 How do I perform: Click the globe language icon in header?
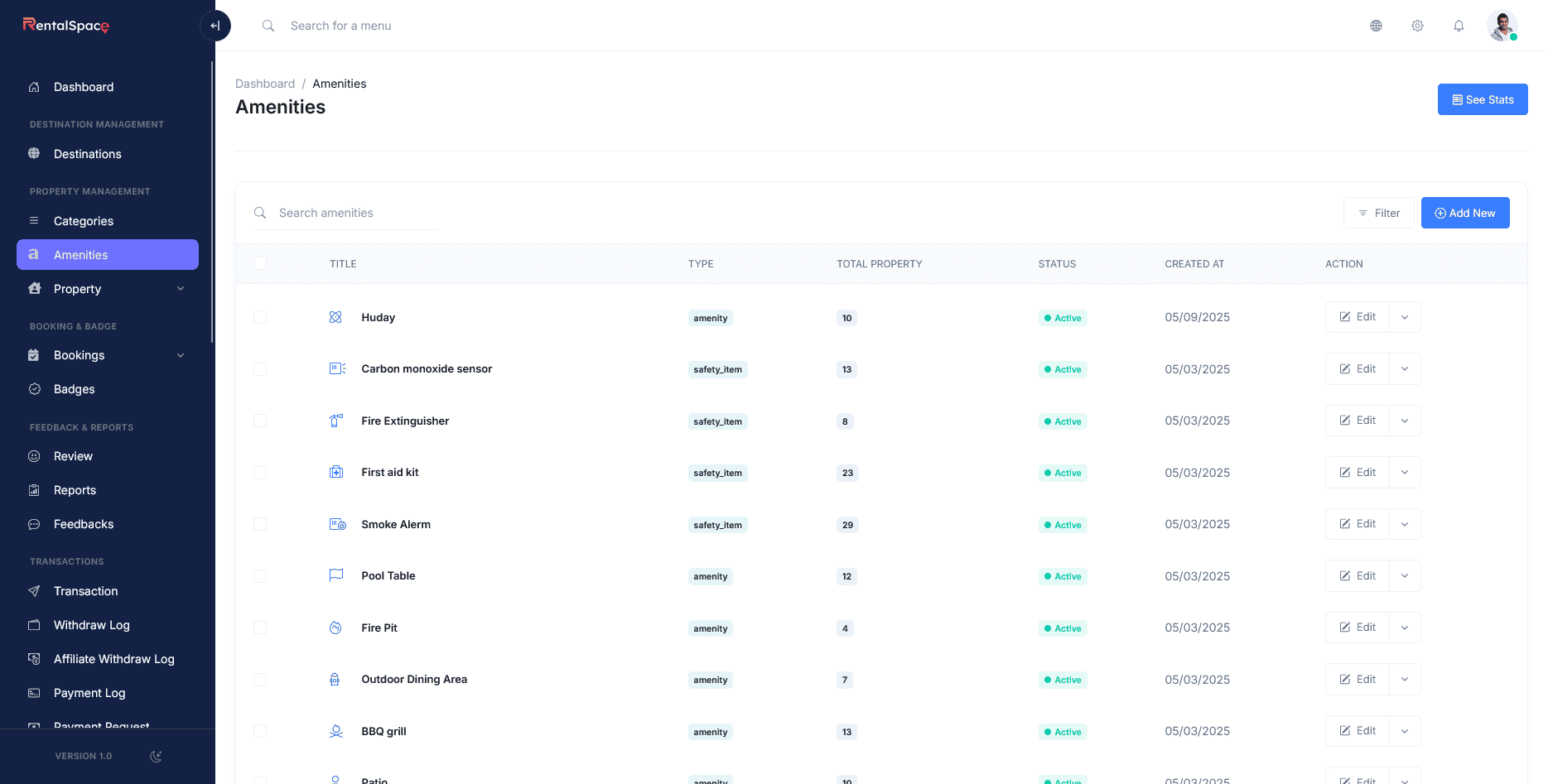1376,26
